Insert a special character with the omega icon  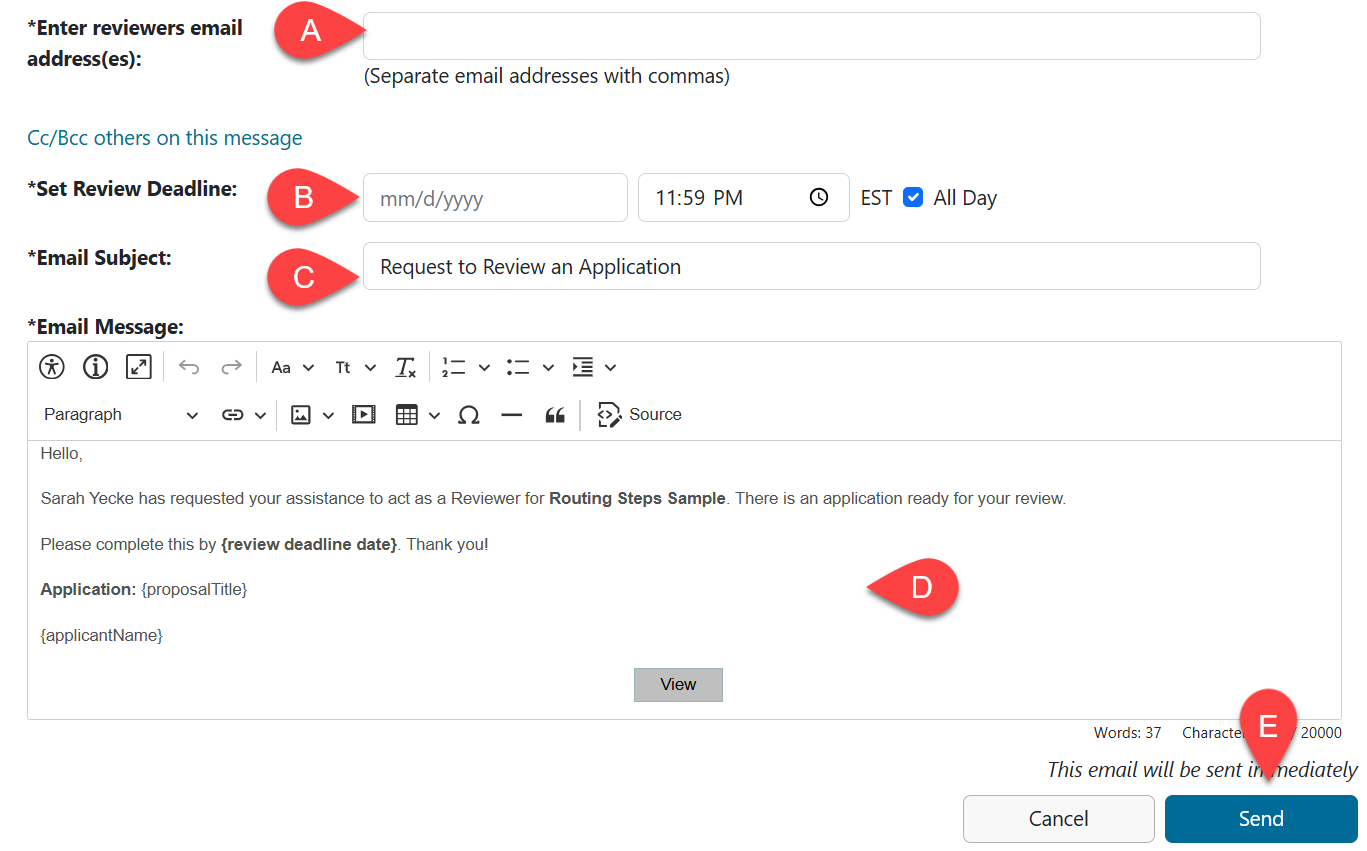pos(468,414)
